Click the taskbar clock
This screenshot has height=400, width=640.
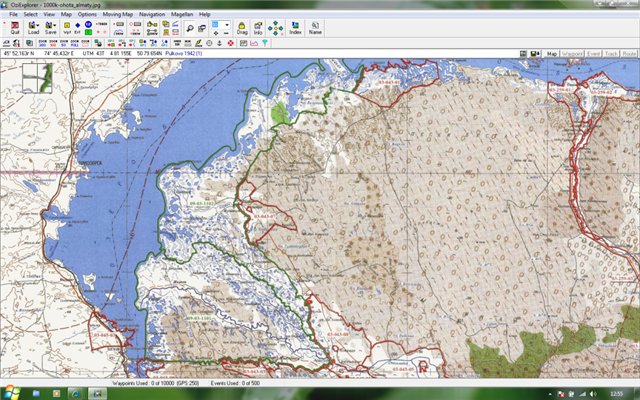pyautogui.click(x=616, y=394)
